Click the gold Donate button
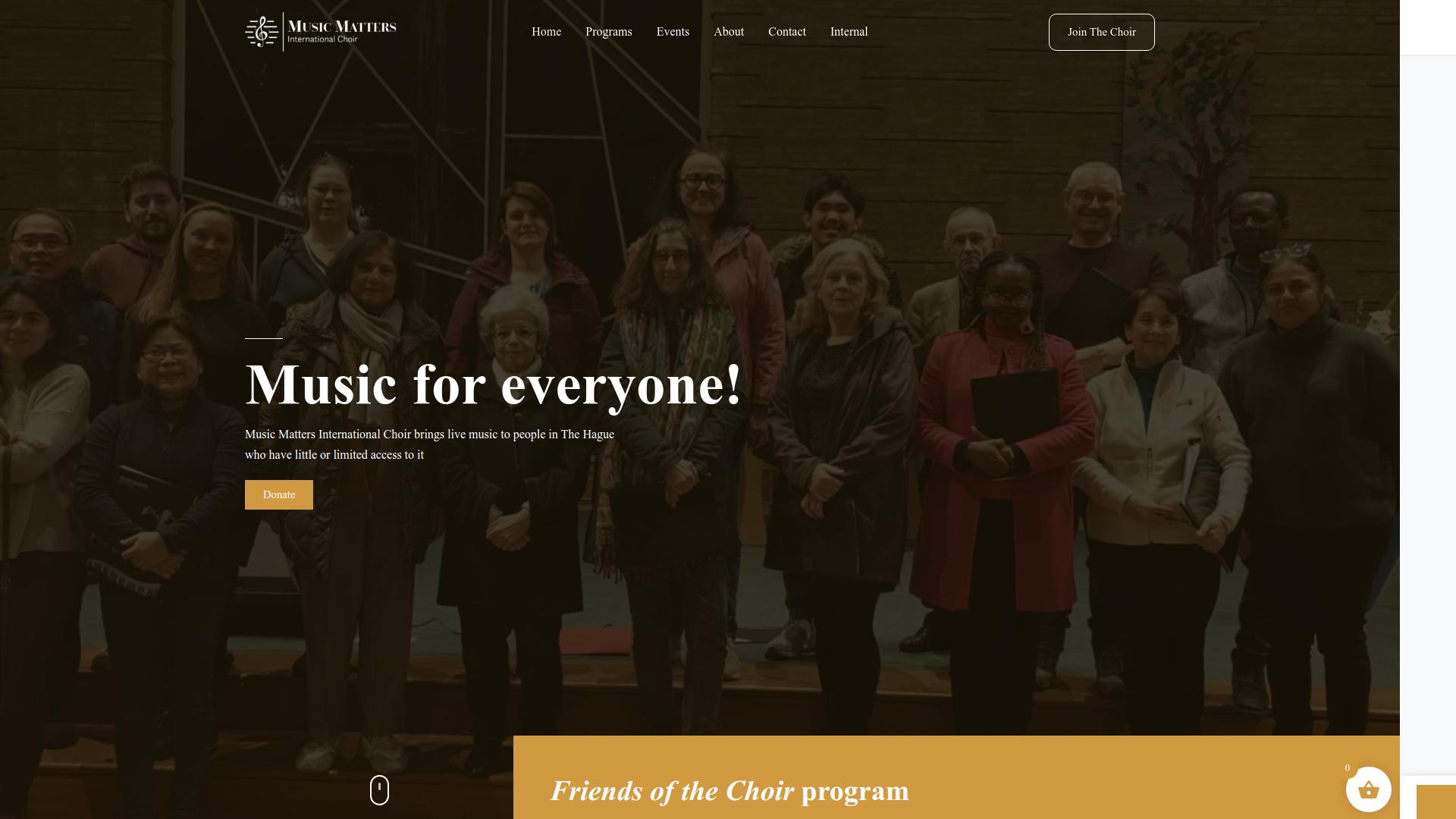Image resolution: width=1456 pixels, height=819 pixels. click(x=279, y=494)
